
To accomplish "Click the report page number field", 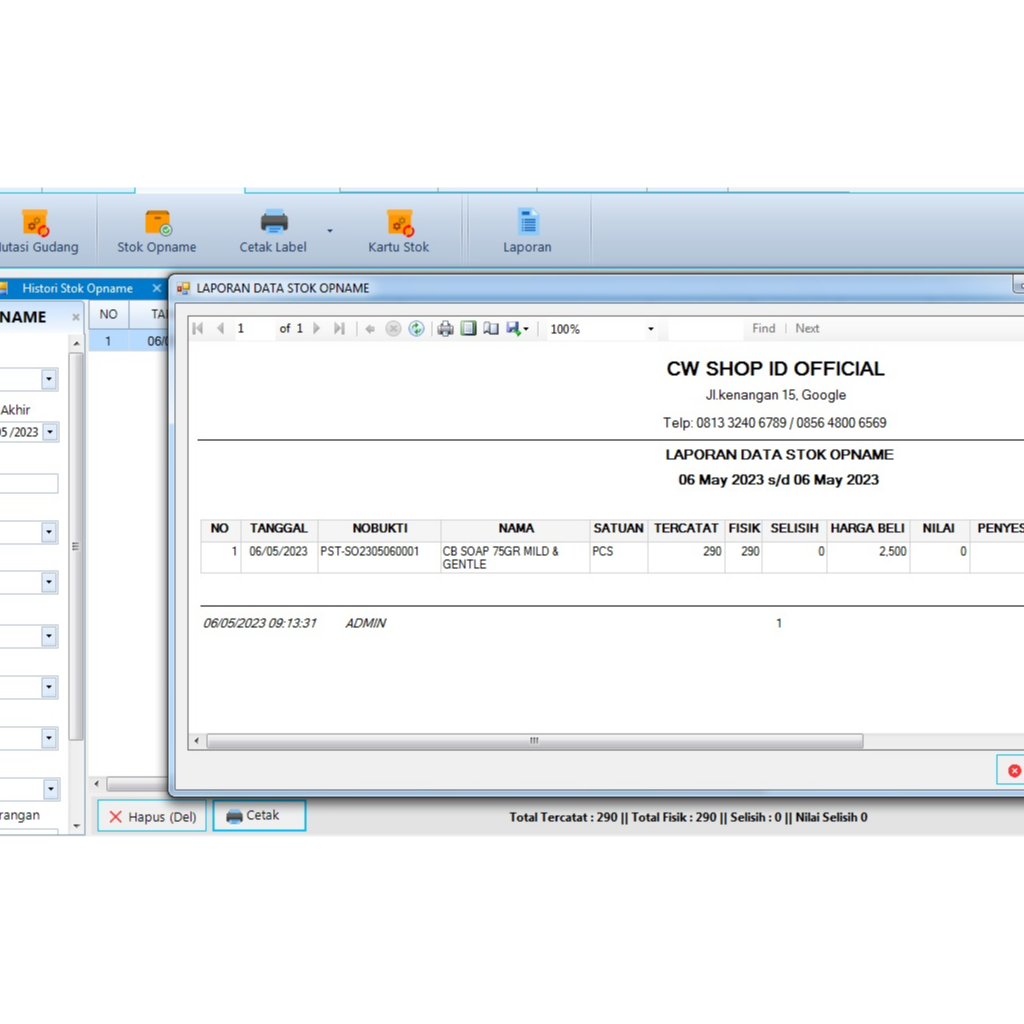I will 253,329.
